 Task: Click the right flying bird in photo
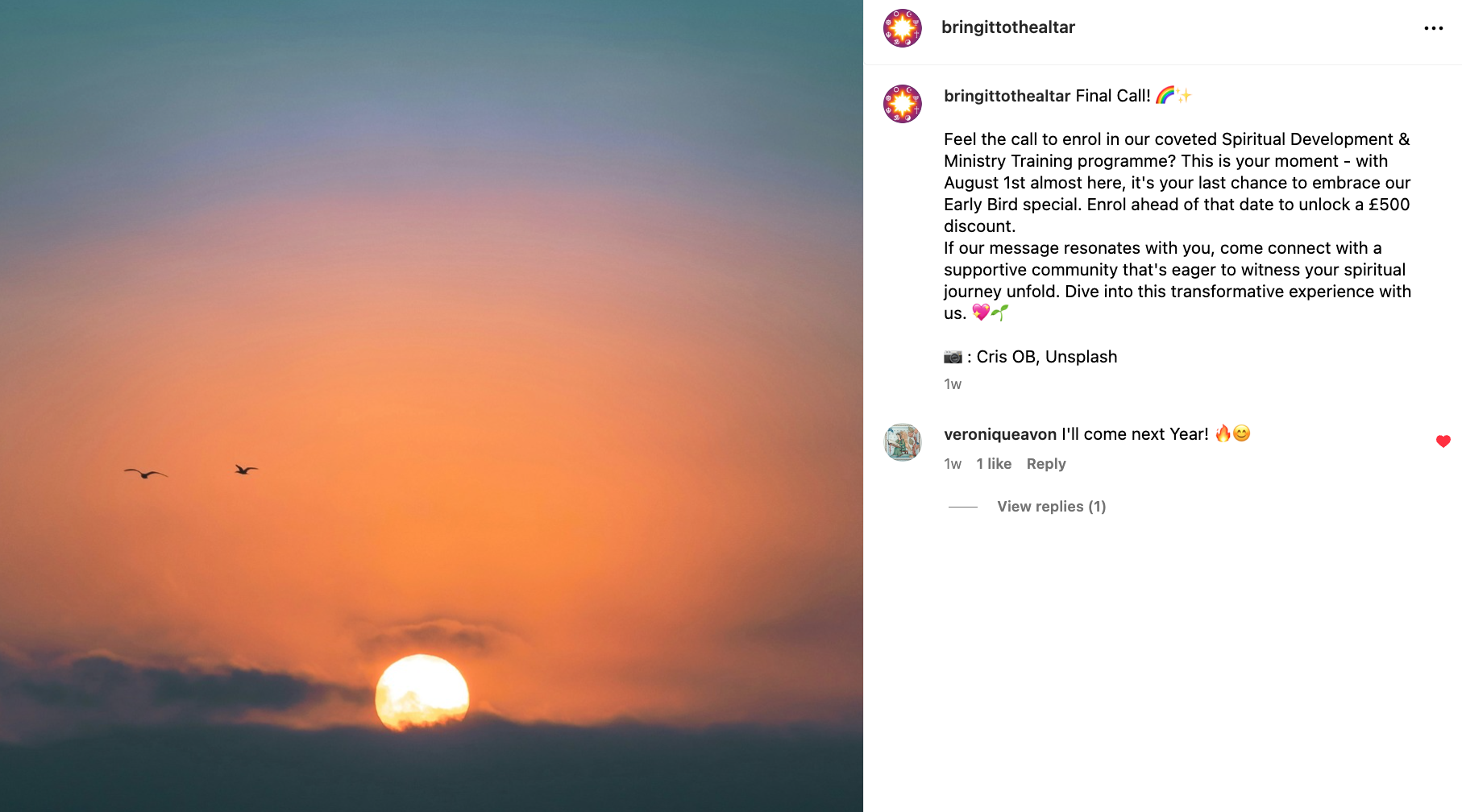pyautogui.click(x=246, y=469)
